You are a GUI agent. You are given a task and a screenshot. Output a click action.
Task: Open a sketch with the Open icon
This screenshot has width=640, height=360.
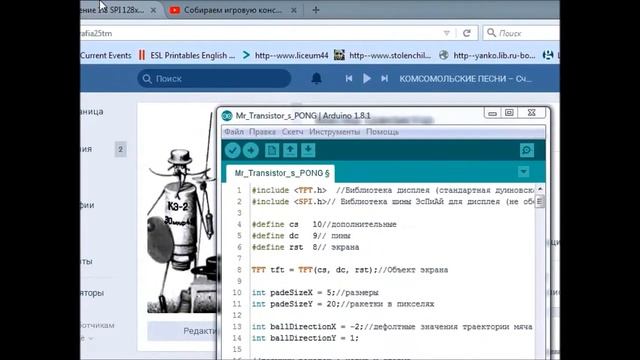(290, 151)
